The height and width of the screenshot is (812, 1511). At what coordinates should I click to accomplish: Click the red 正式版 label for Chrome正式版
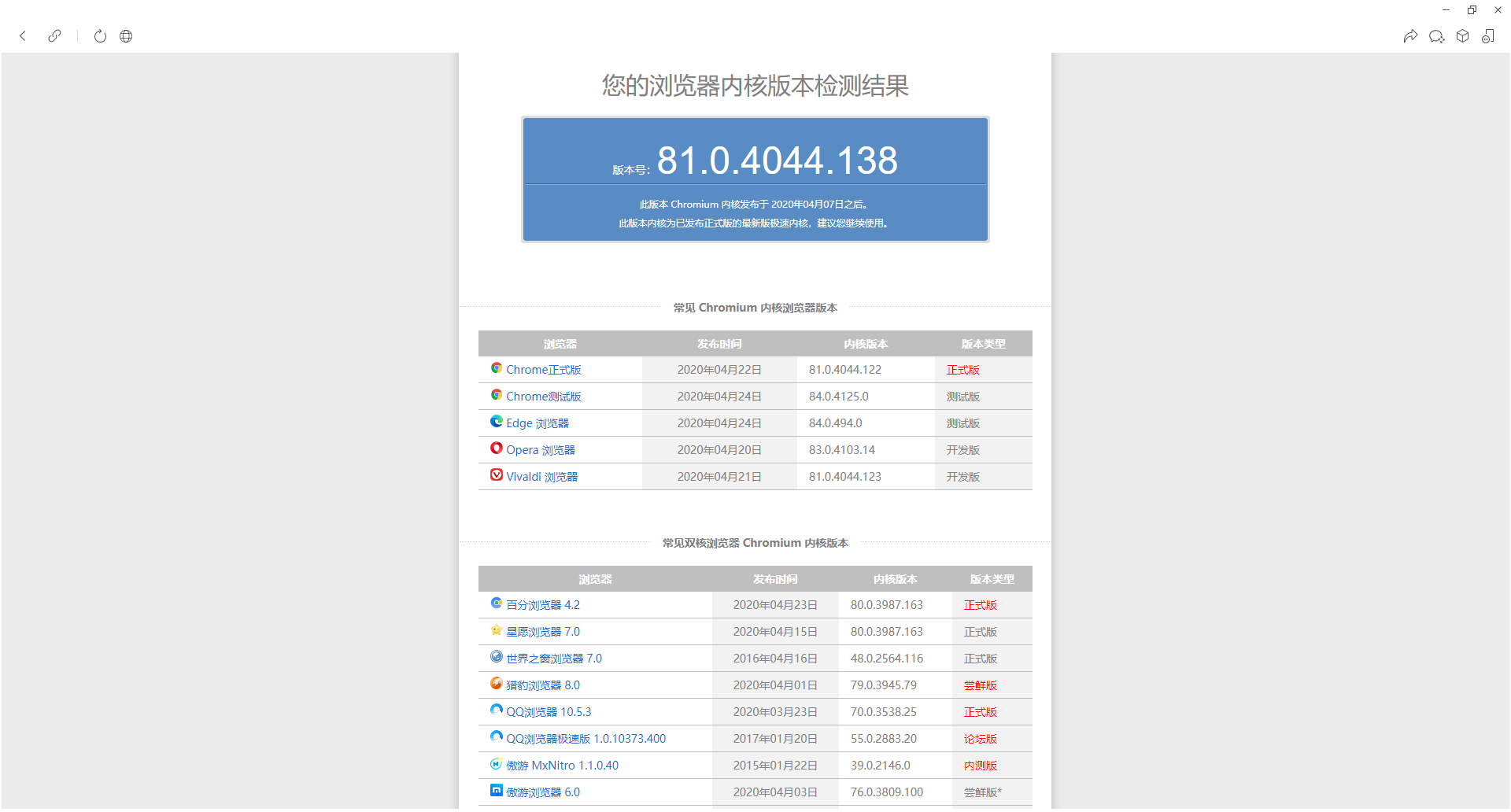pos(963,370)
